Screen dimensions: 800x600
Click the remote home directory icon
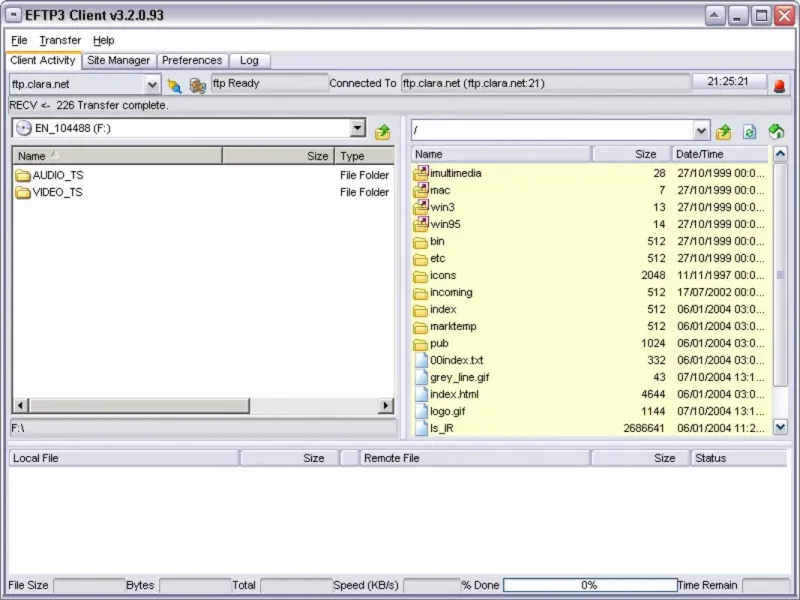tap(776, 132)
